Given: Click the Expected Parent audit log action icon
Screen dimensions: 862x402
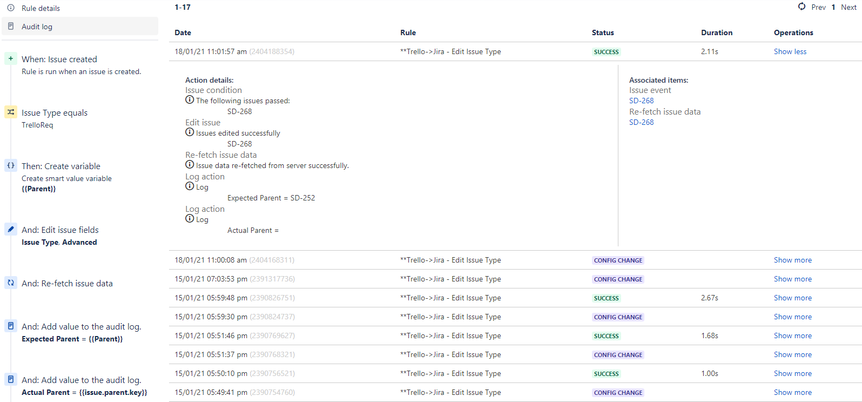Looking at the screenshot, I should click(x=10, y=326).
